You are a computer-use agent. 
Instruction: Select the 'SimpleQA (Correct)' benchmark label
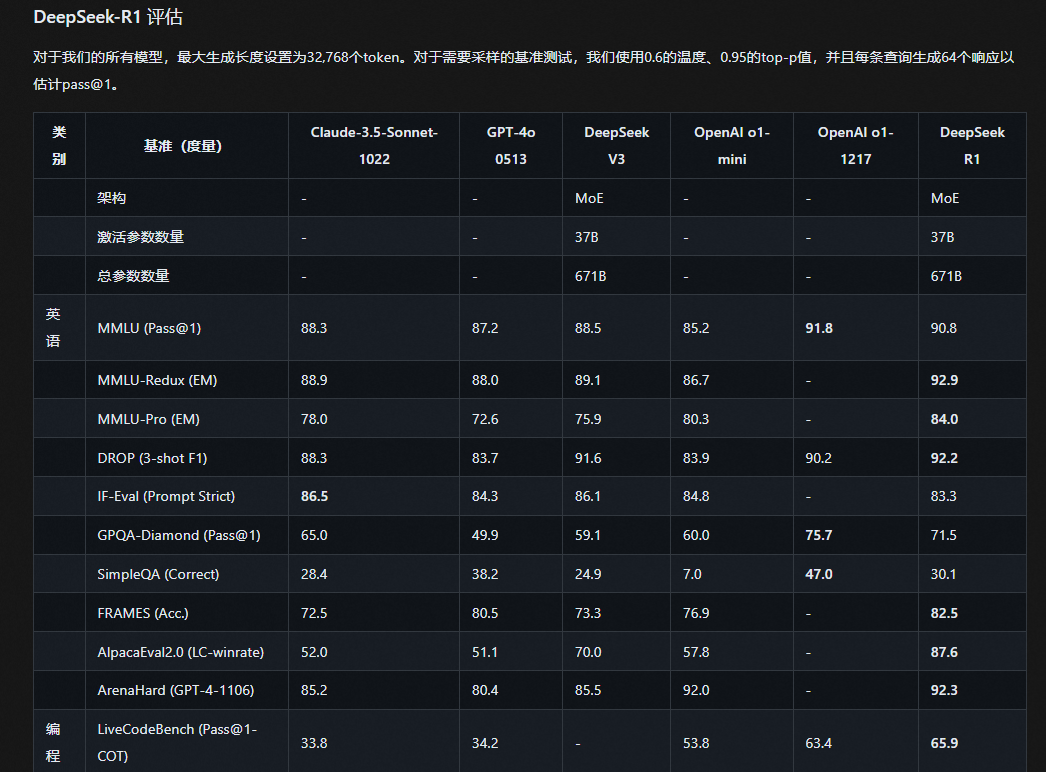(158, 574)
